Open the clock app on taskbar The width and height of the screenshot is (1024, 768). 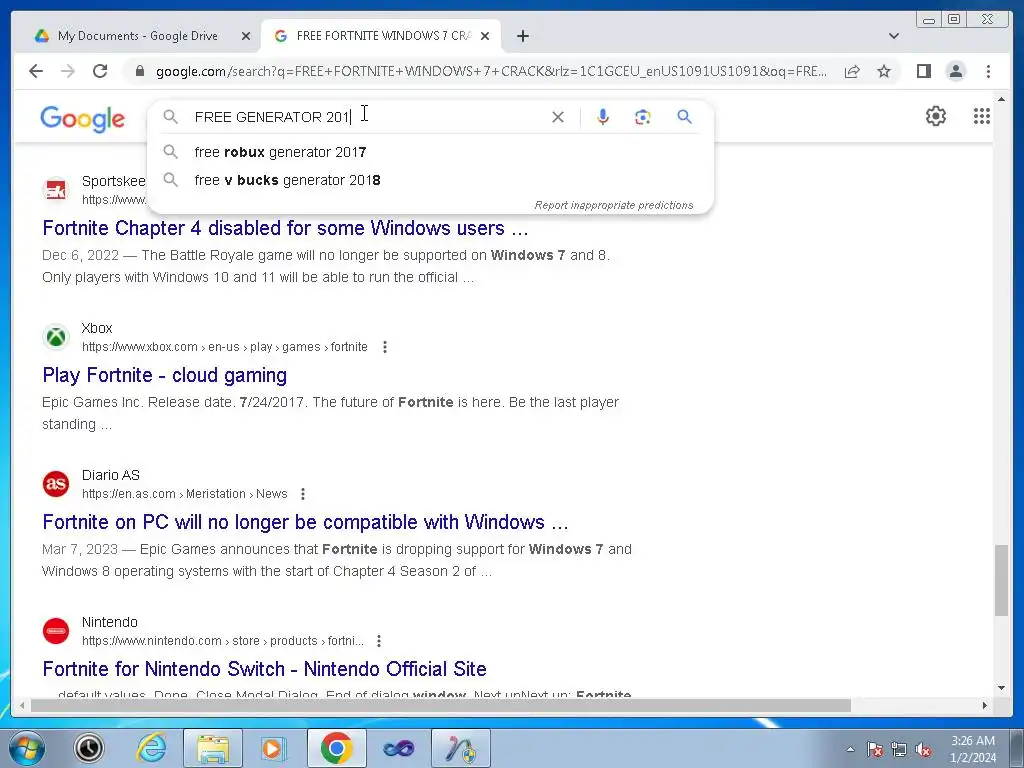coord(89,748)
